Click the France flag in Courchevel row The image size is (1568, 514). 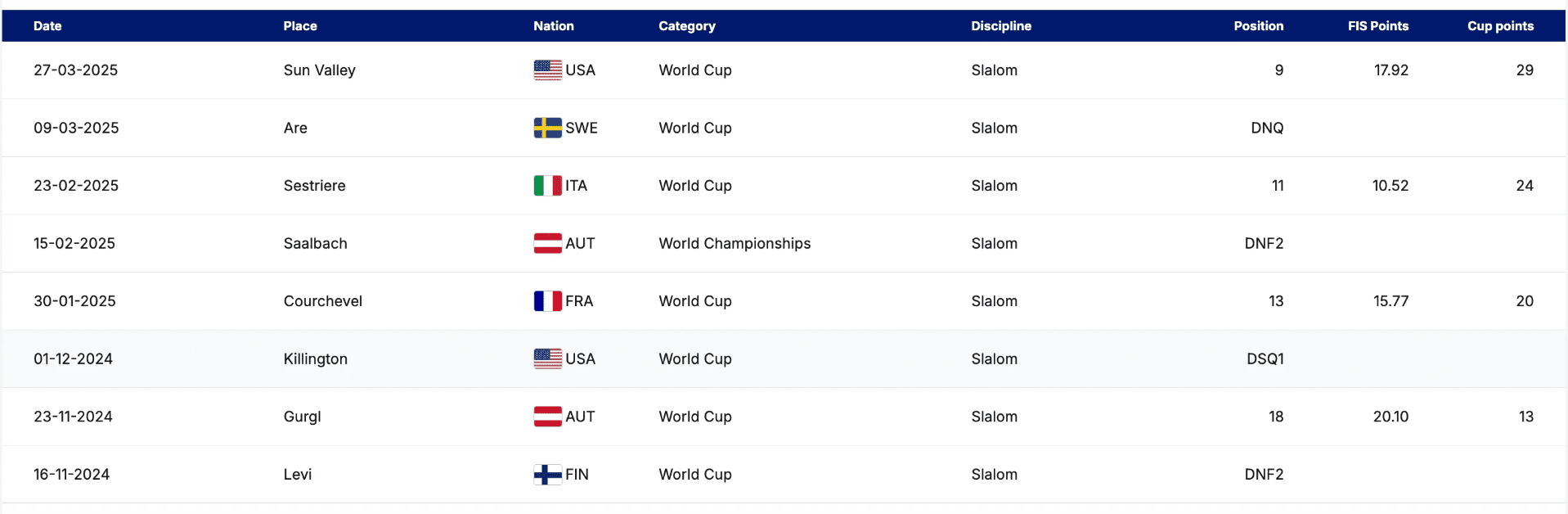coord(547,301)
